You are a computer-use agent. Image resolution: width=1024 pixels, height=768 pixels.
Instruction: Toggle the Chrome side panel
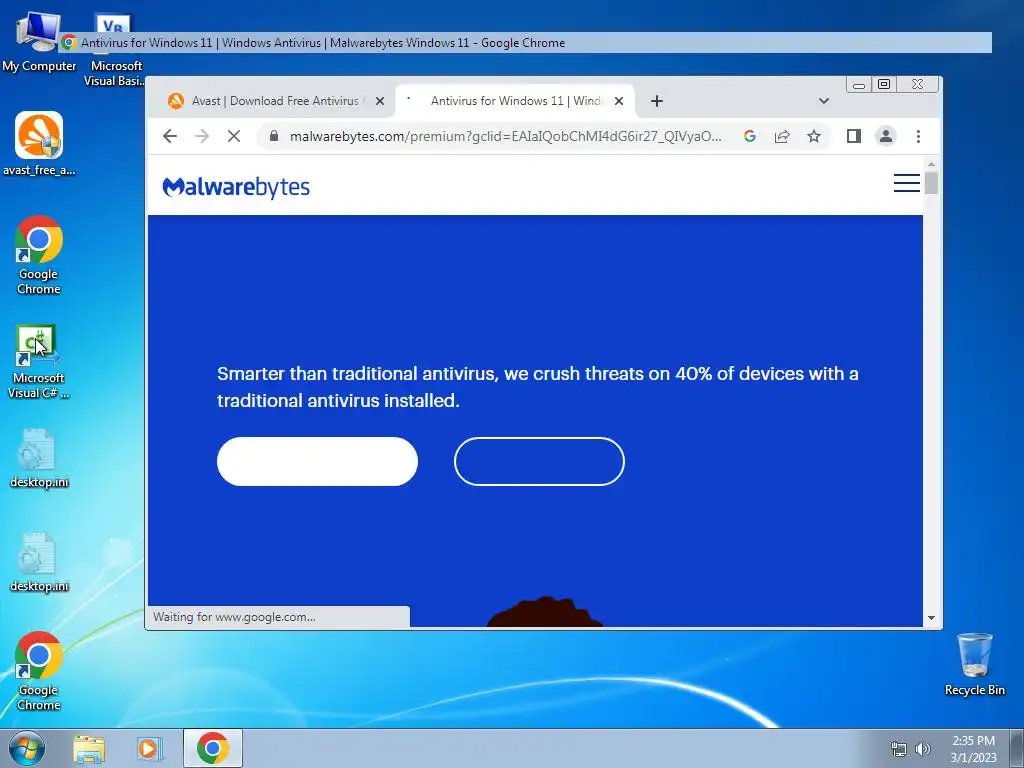click(854, 136)
